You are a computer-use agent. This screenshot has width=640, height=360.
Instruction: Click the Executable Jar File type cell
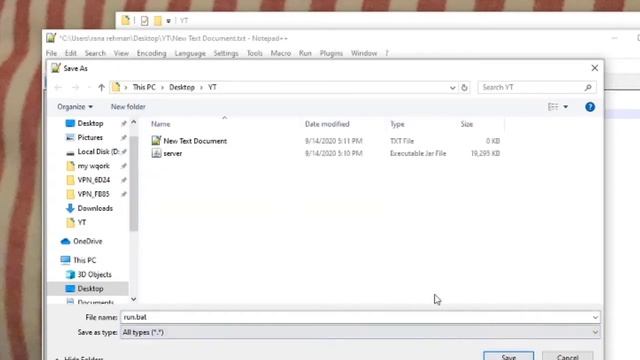pyautogui.click(x=418, y=153)
